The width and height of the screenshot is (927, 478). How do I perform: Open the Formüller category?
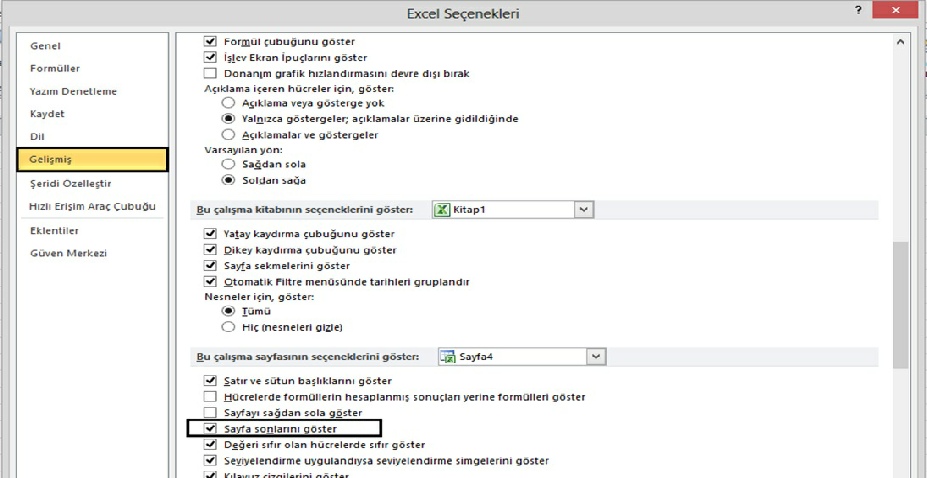(55, 69)
